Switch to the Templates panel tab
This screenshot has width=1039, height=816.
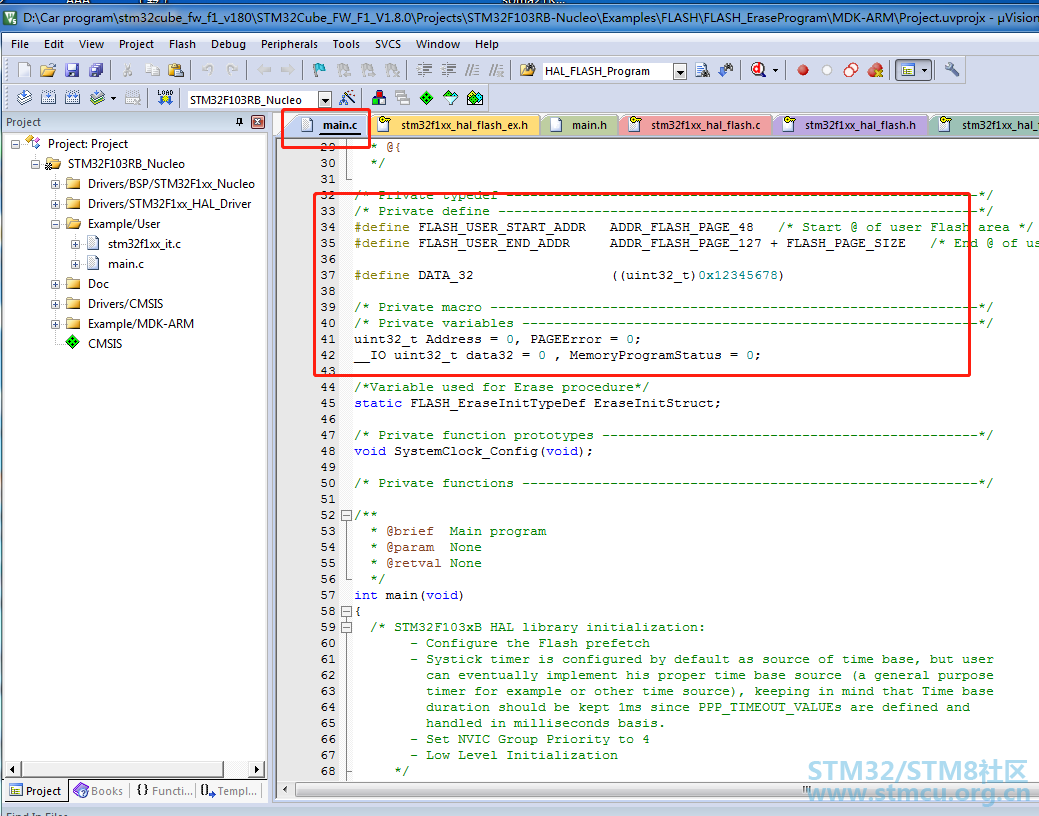point(229,791)
